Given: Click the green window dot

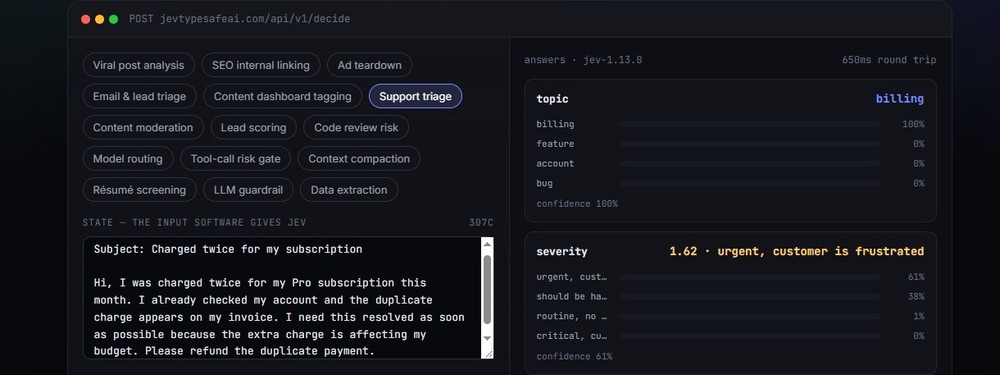Looking at the screenshot, I should click(114, 19).
